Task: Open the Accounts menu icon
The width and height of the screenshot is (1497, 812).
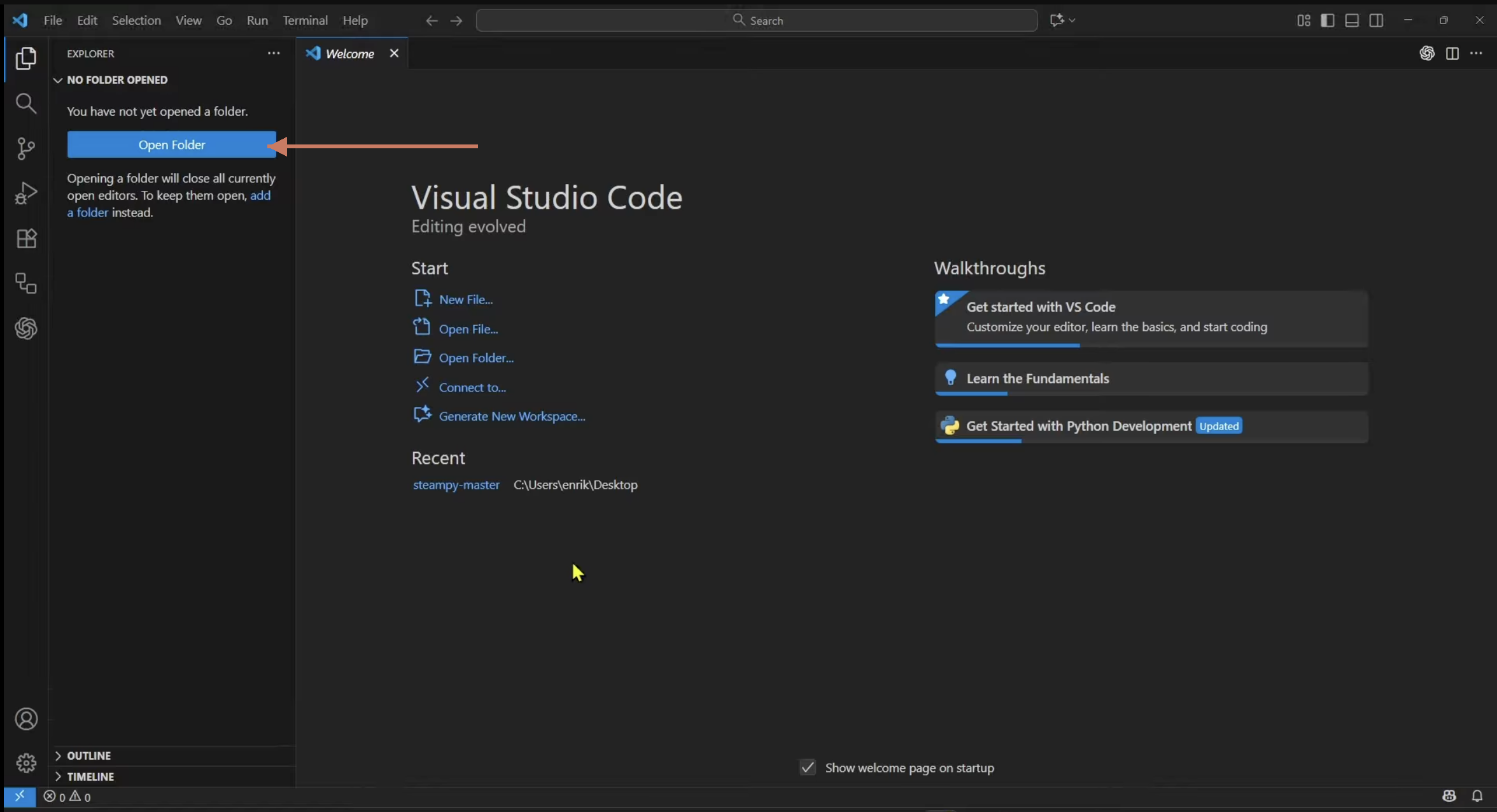Action: pos(25,719)
